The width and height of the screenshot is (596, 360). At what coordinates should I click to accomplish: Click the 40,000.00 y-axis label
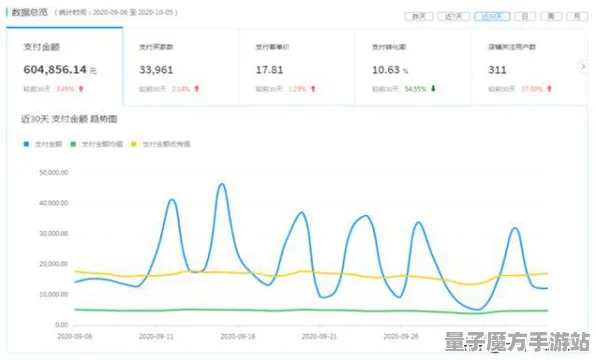54,203
